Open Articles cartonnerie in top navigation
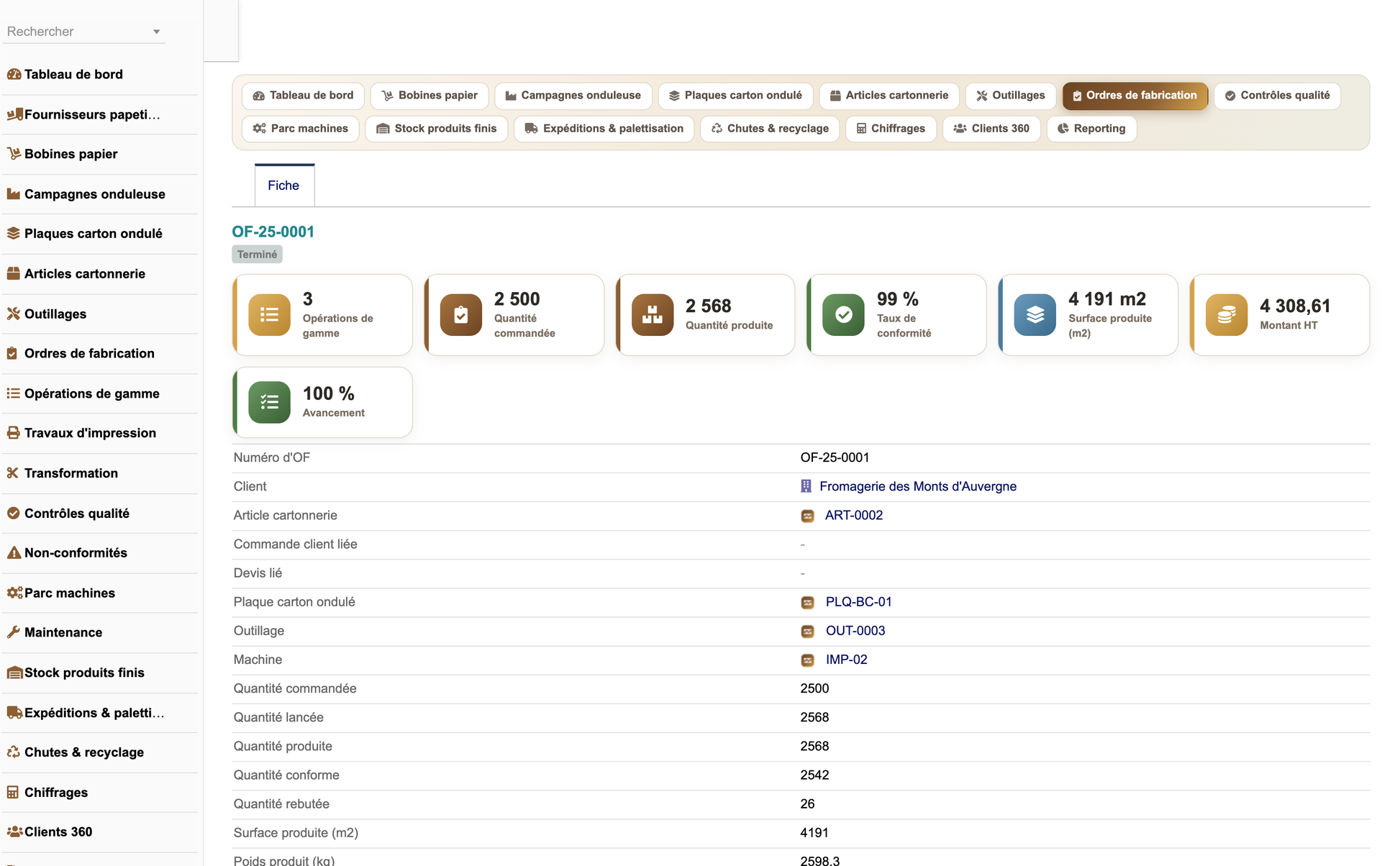This screenshot has height=866, width=1400. (x=889, y=96)
